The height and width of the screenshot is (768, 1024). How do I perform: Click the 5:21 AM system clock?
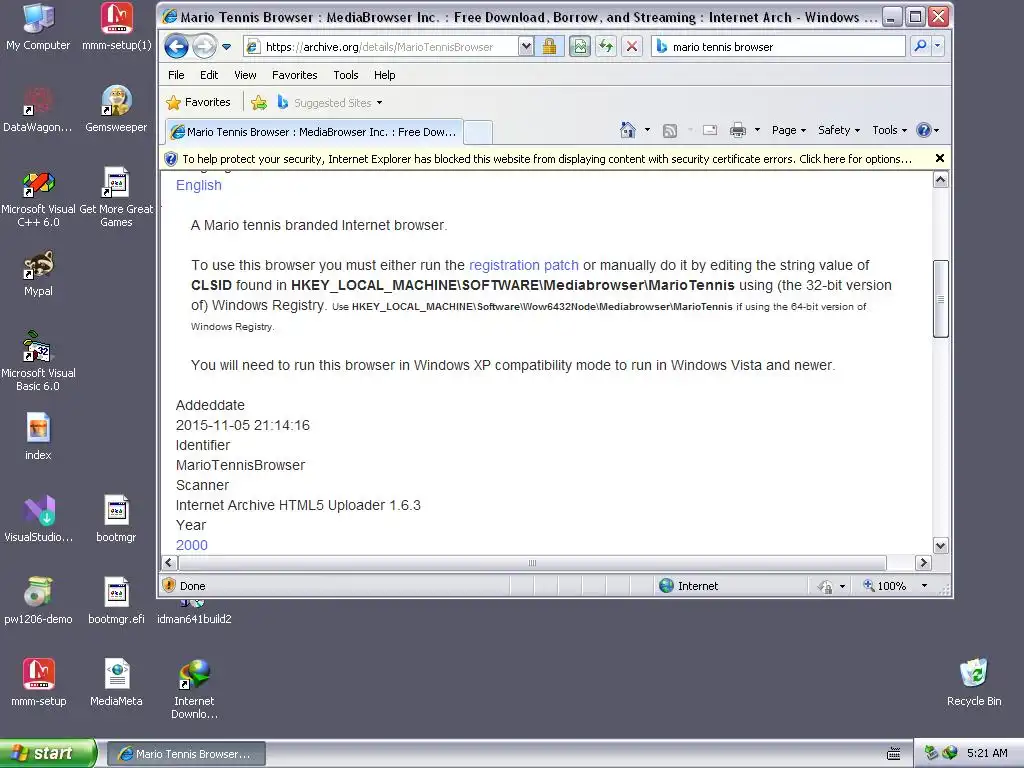tap(987, 753)
